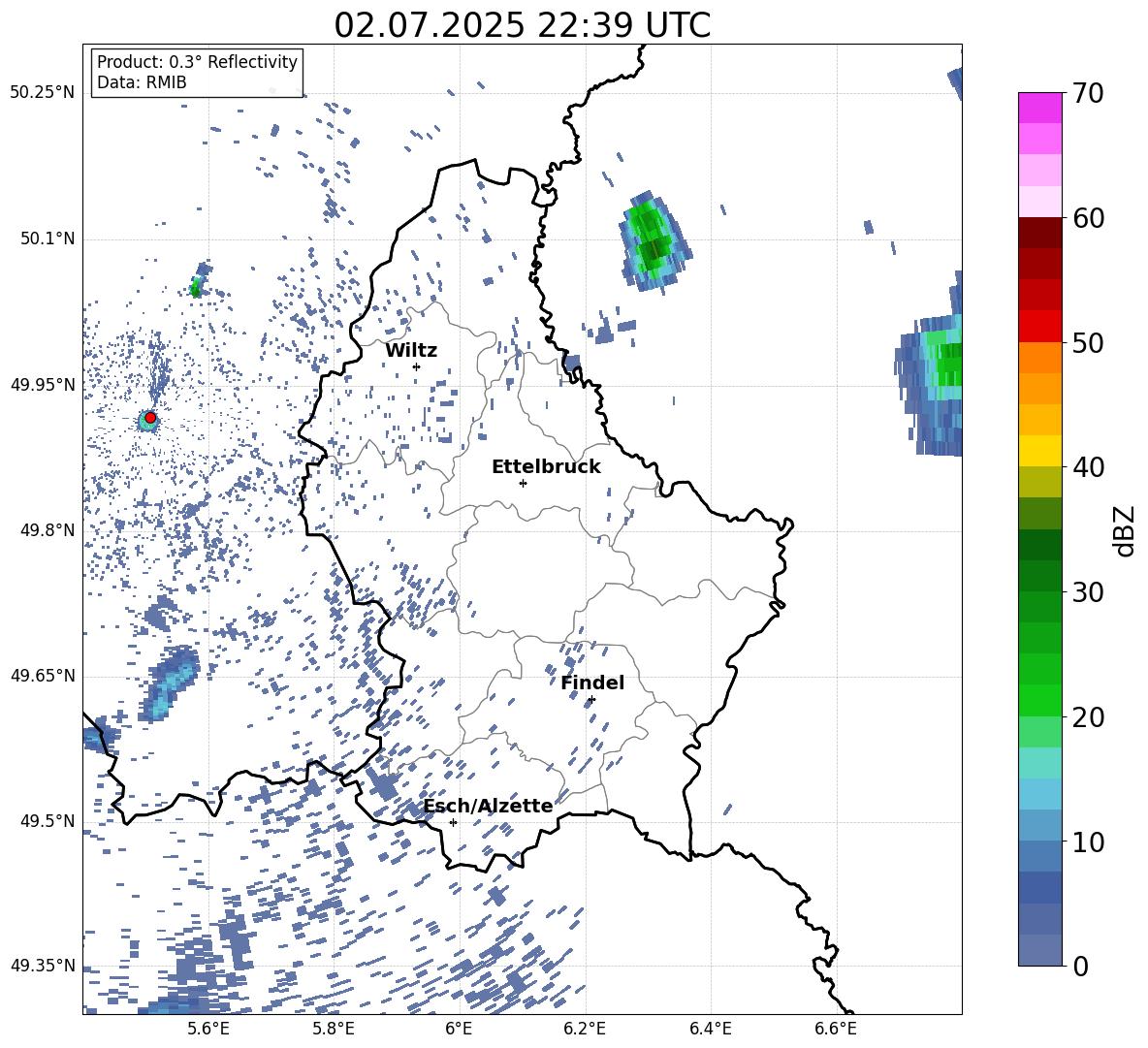Click the 49.95°N latitude label
Image resolution: width=1148 pixels, height=1048 pixels.
43,385
